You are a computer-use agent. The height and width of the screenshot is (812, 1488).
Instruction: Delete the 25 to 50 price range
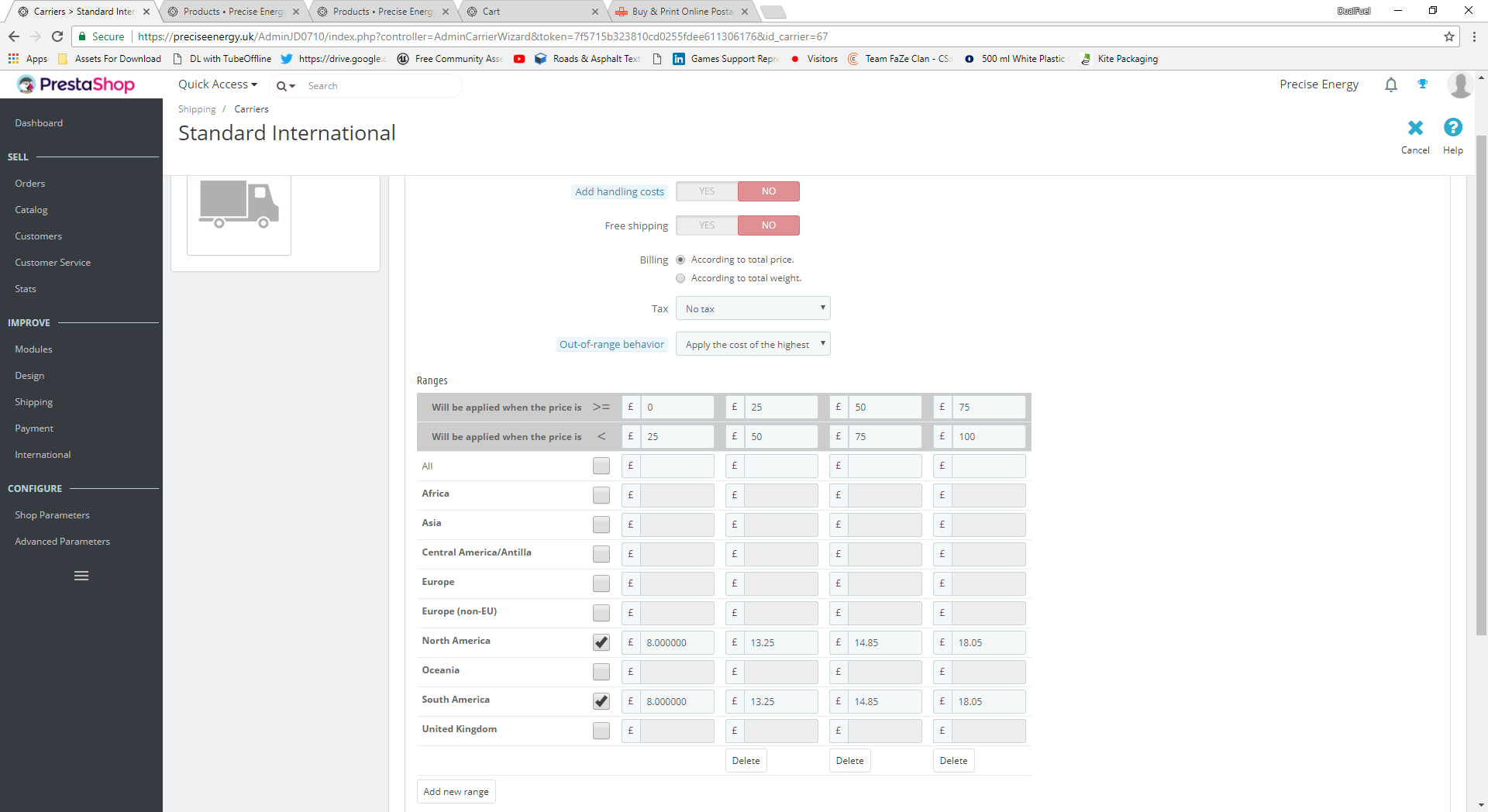pyautogui.click(x=746, y=761)
